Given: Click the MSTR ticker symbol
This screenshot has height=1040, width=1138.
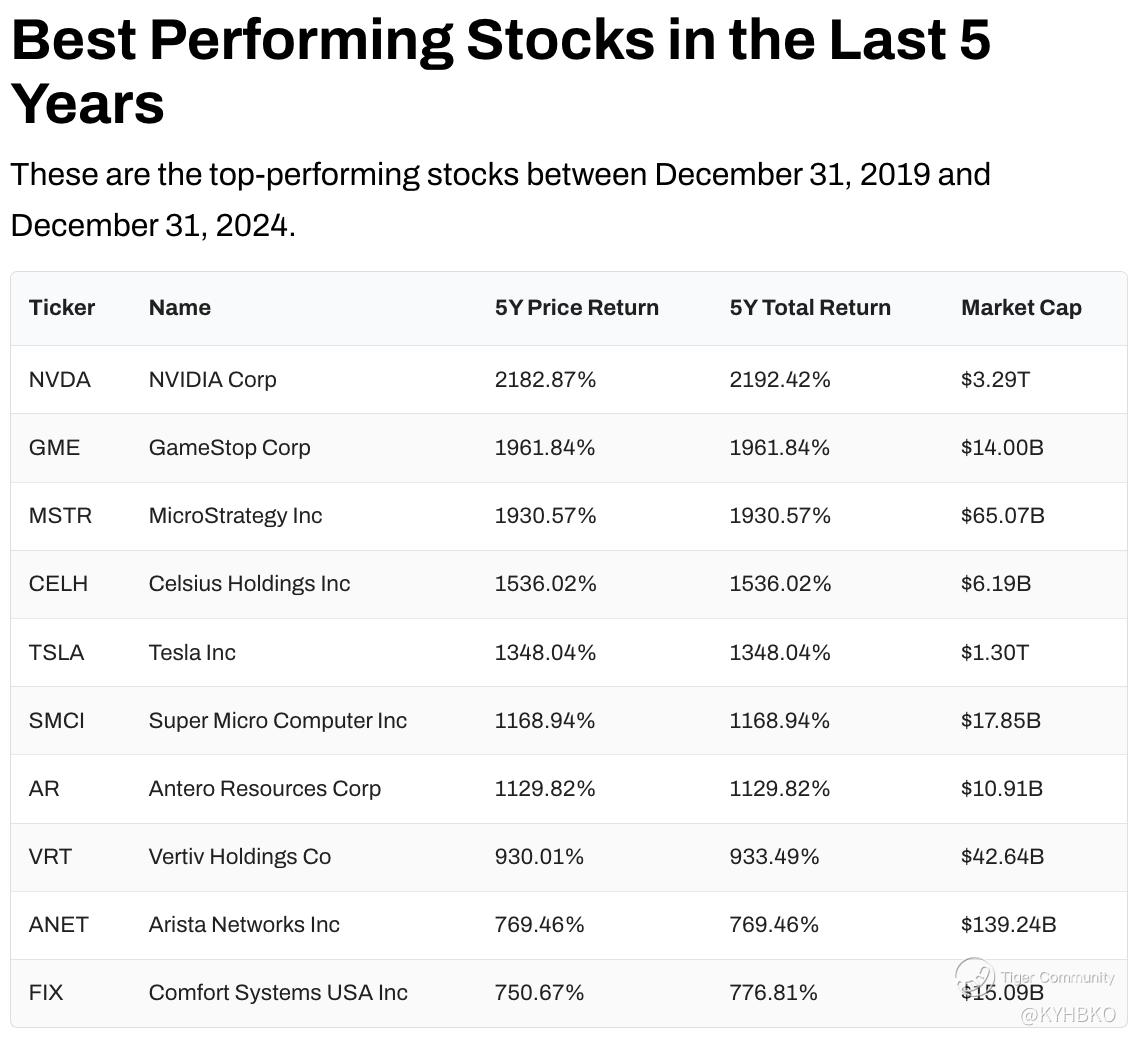Looking at the screenshot, I should tap(60, 516).
